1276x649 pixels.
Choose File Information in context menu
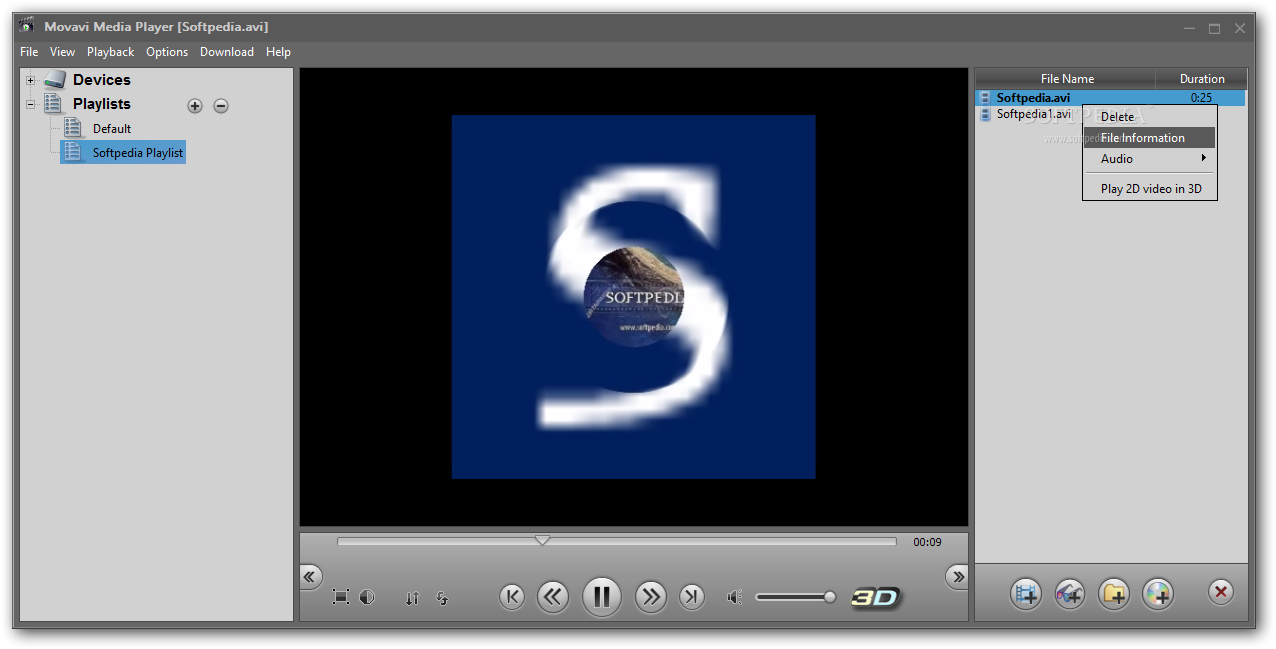1149,138
